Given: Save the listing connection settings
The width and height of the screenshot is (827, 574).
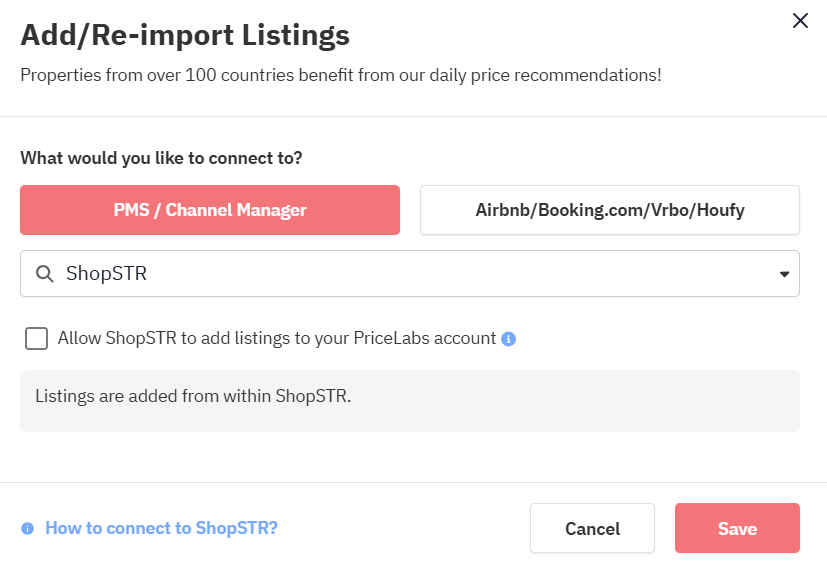Looking at the screenshot, I should 737,528.
